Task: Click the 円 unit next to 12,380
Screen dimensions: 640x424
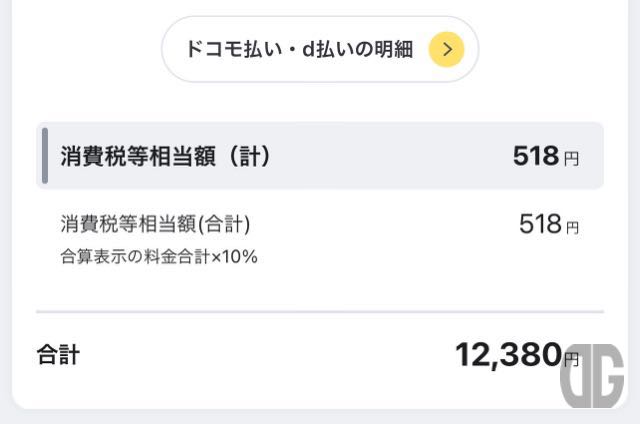Action: coord(571,359)
